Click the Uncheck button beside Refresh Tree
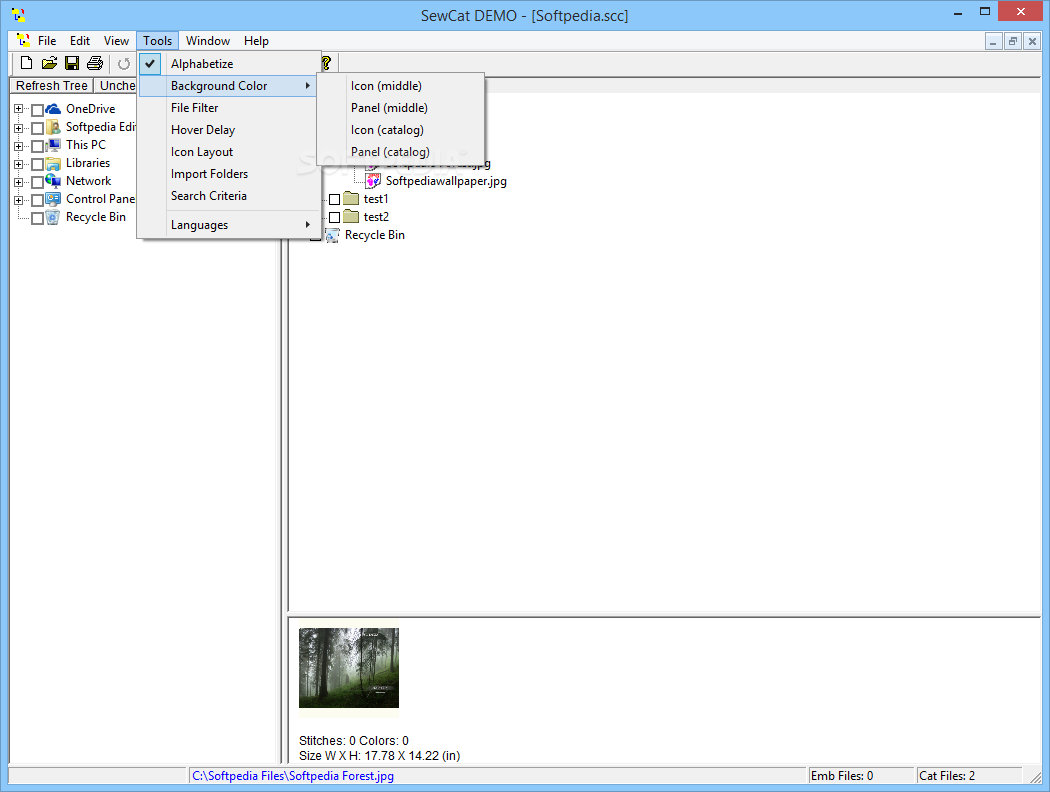The height and width of the screenshot is (792, 1050). coord(116,86)
